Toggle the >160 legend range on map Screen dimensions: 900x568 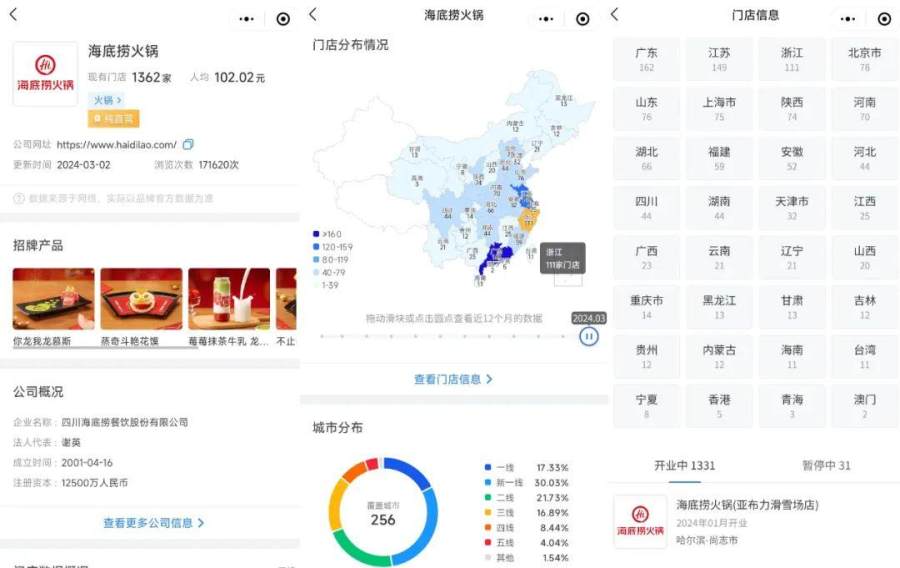326,234
